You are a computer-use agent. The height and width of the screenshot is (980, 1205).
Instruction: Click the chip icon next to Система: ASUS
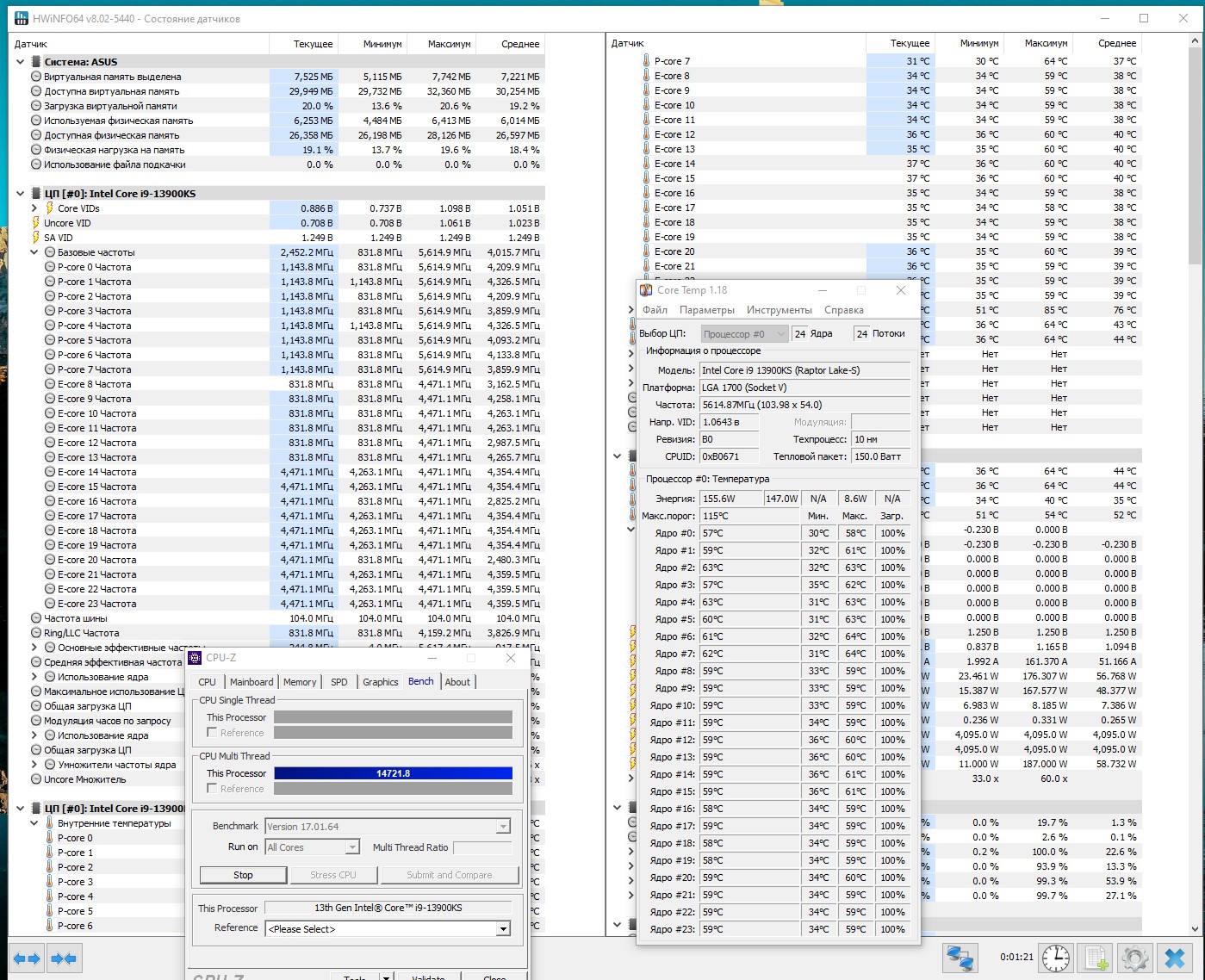tap(36, 62)
